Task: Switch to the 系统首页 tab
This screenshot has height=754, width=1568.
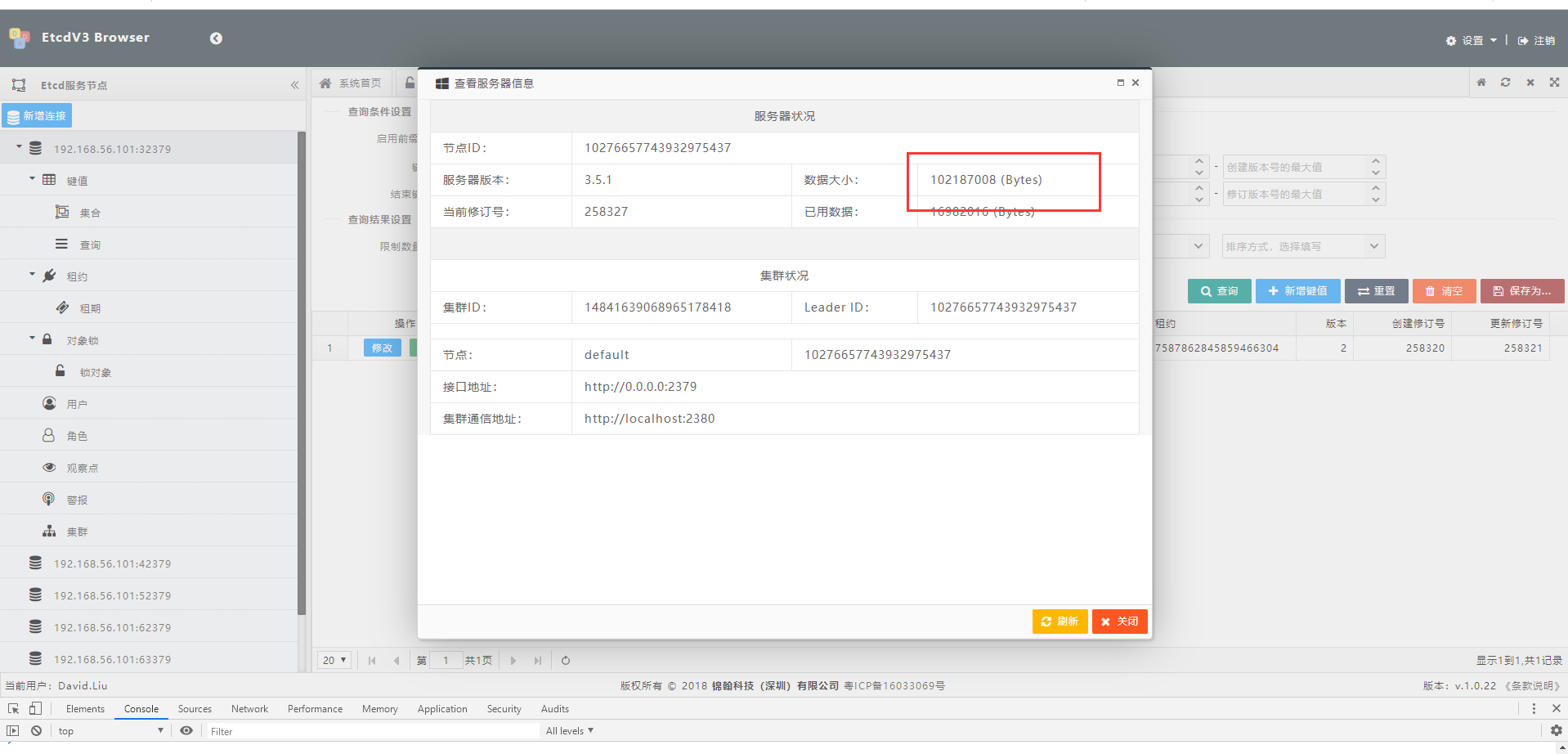Action: 352,83
